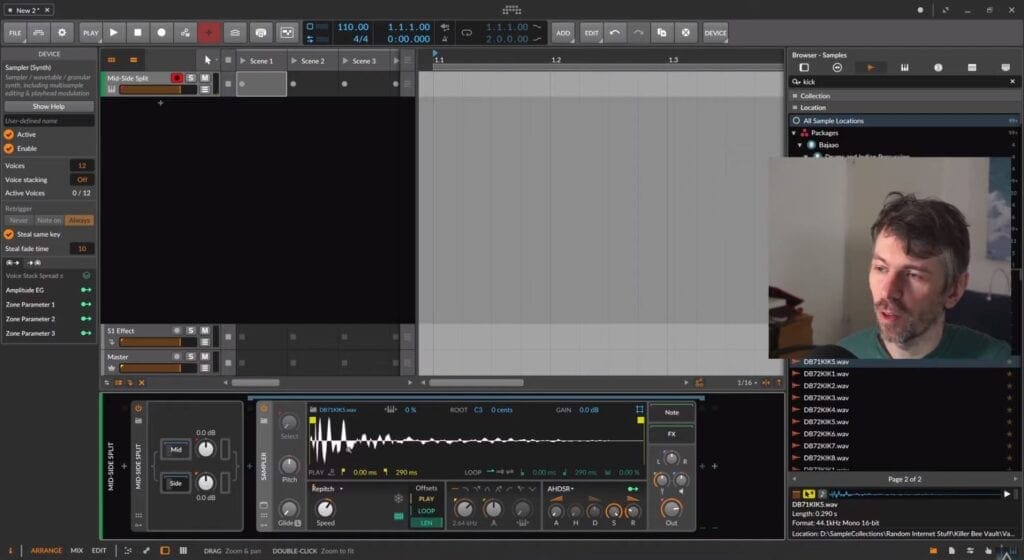Click the duplicate icon in the top toolbar

pos(662,33)
